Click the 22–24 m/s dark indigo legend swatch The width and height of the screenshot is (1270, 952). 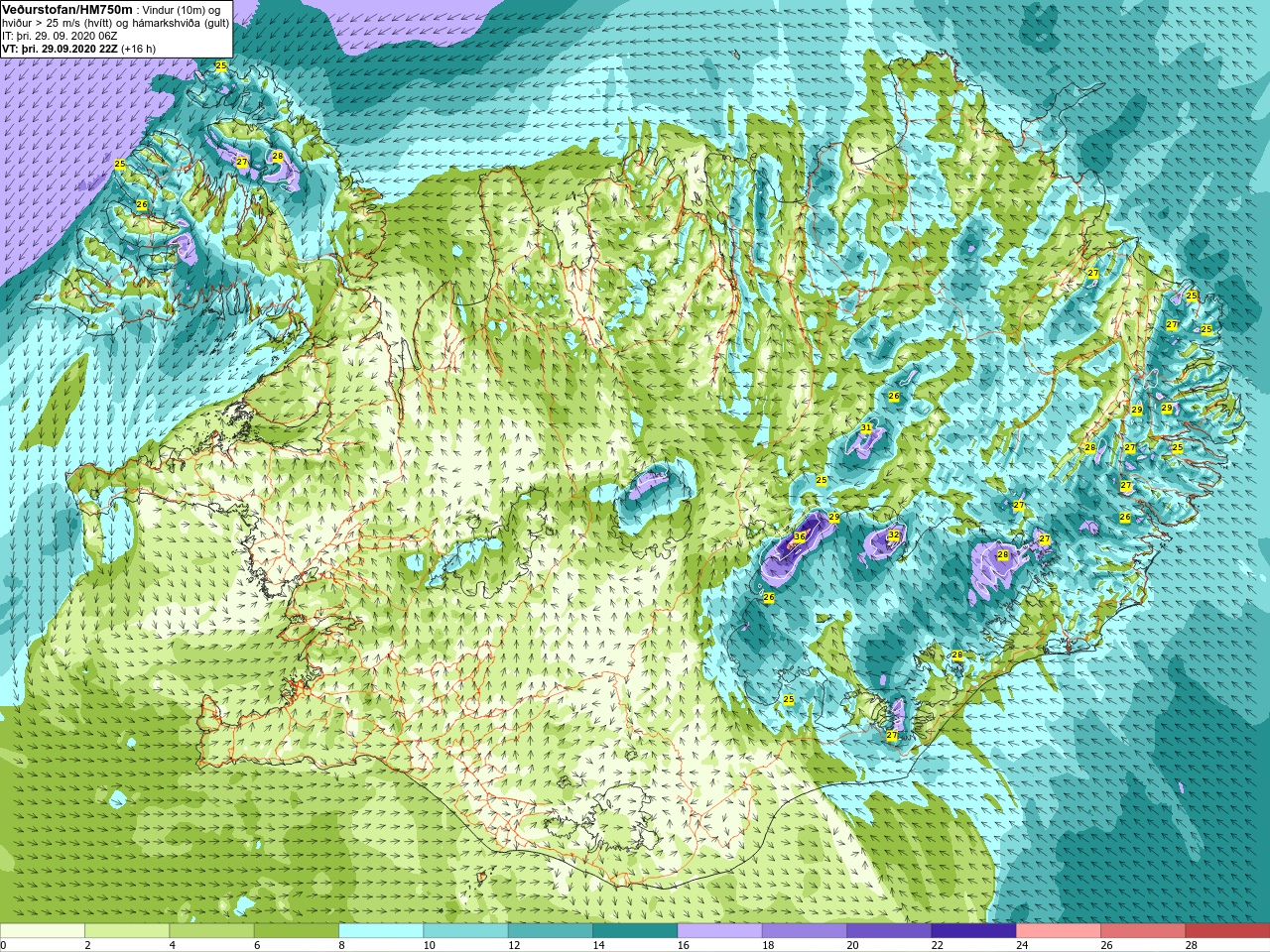click(x=973, y=931)
